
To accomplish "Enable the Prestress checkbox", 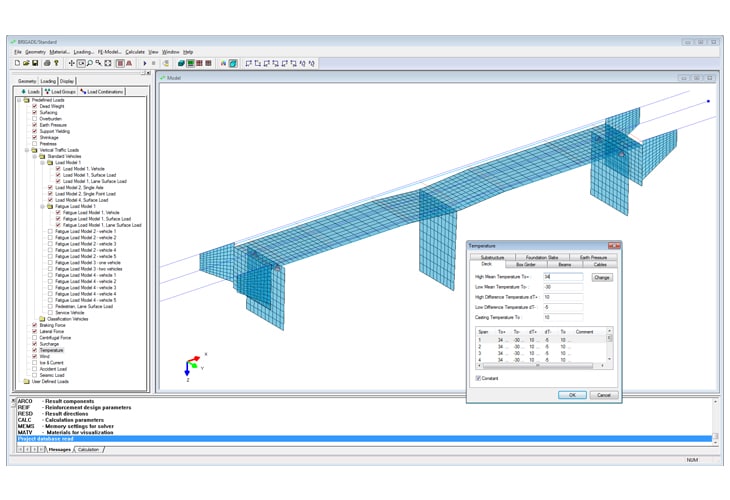I will tap(34, 144).
